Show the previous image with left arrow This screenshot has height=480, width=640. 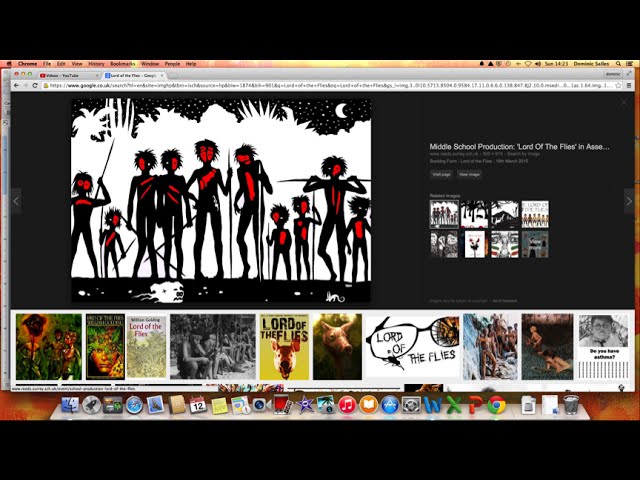click(x=16, y=201)
